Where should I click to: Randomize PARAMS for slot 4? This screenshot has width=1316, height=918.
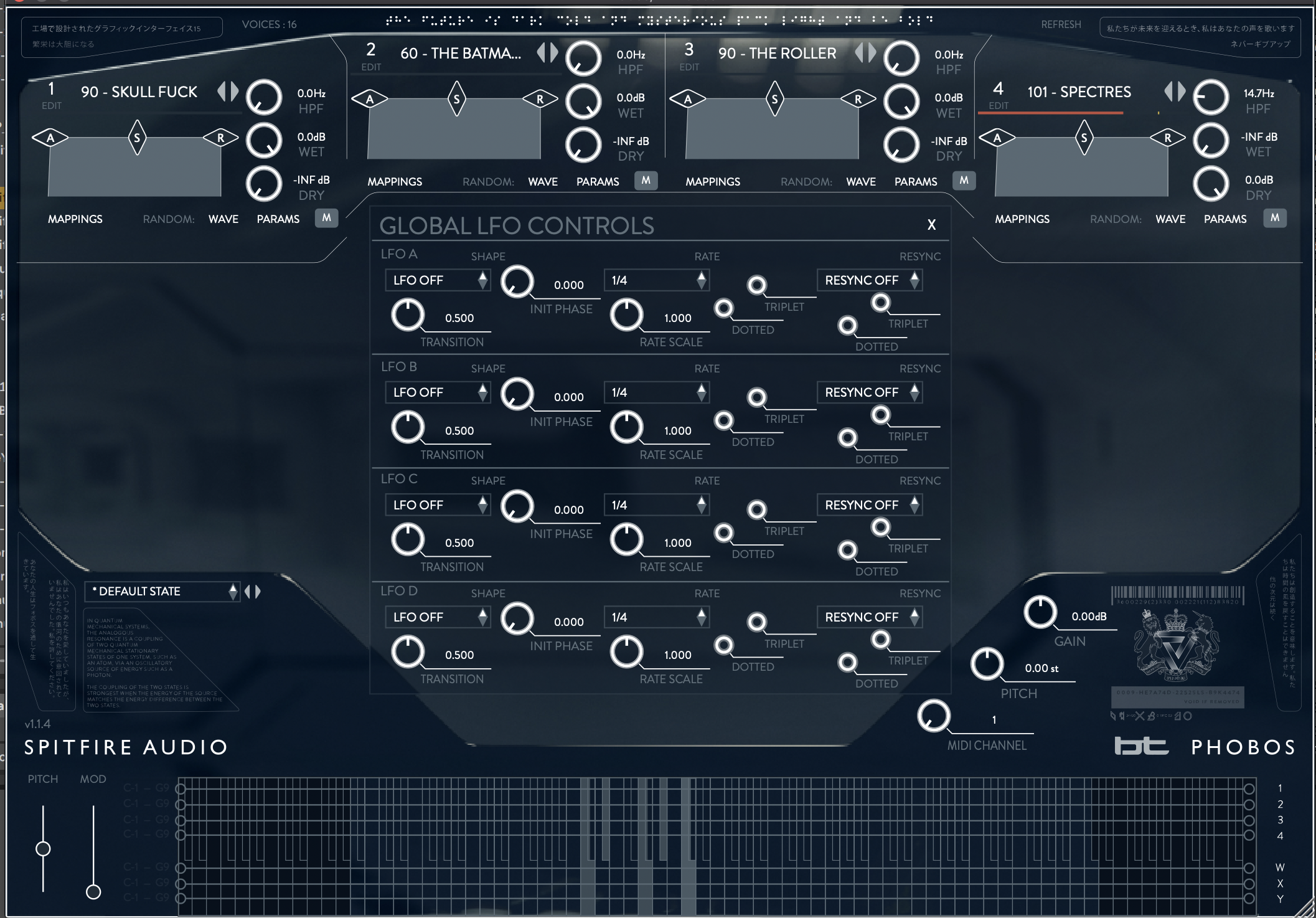click(x=1225, y=219)
